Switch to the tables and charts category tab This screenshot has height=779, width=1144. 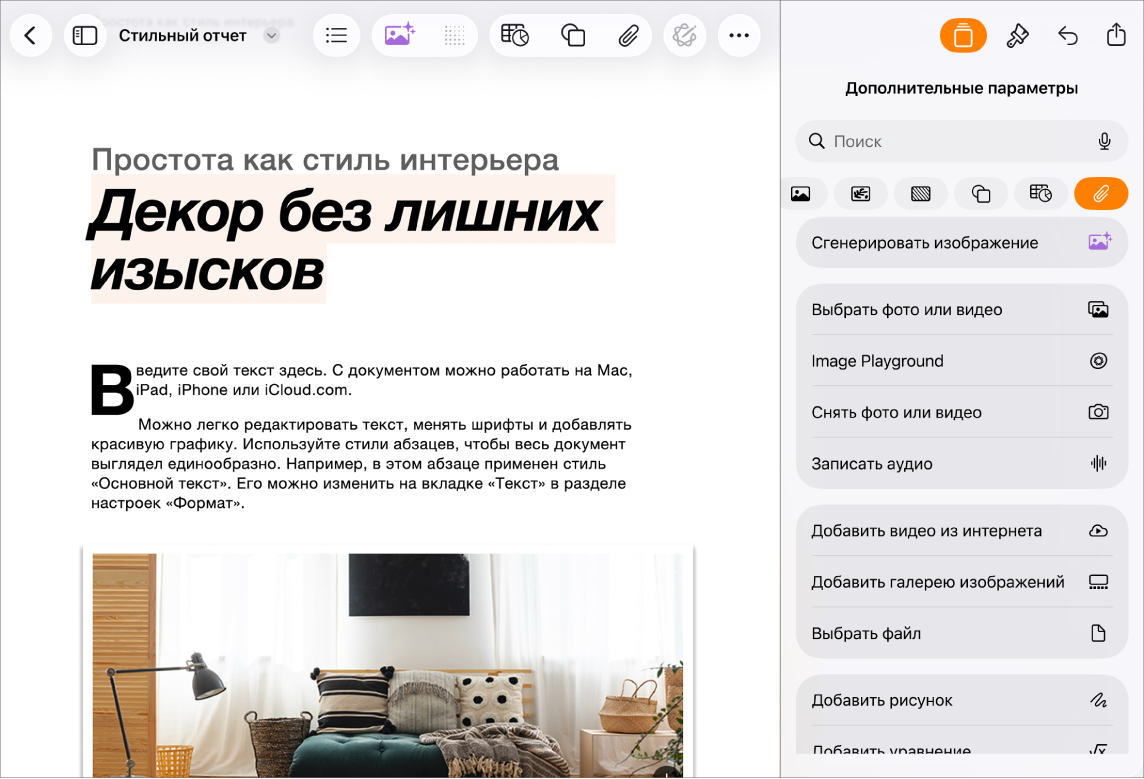pyautogui.click(x=1041, y=193)
